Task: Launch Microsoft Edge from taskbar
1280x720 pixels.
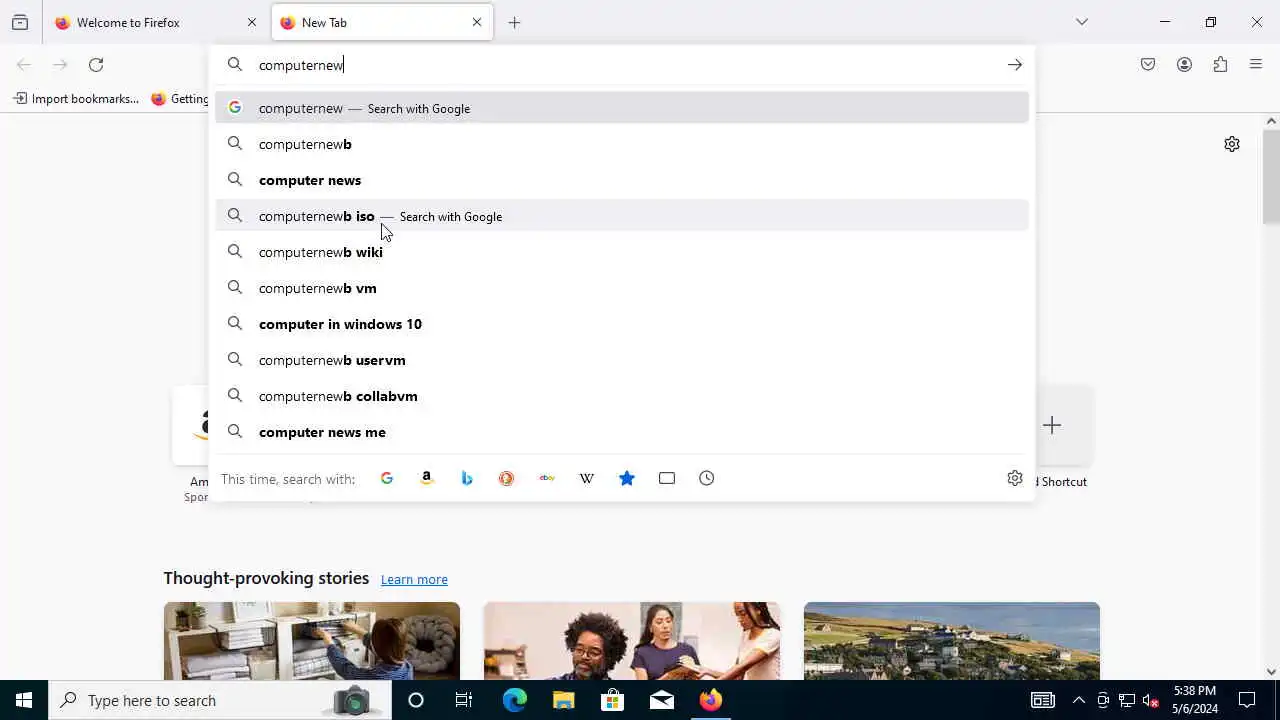Action: coord(514,700)
